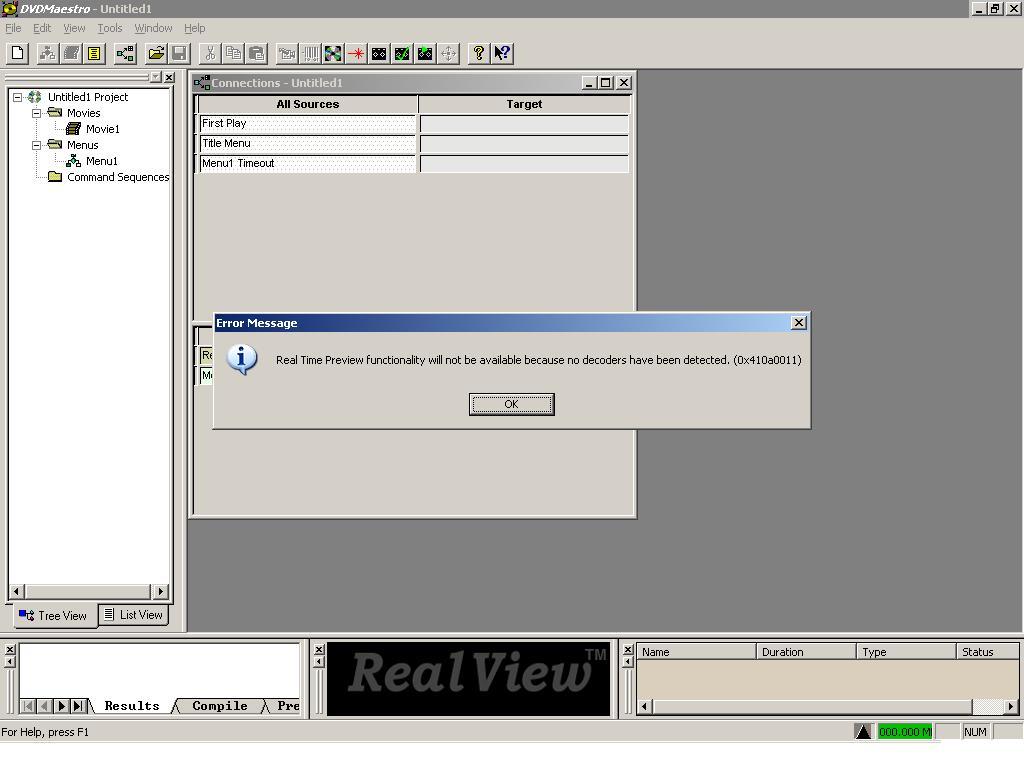Click the green arrow compile toolbar icon

[x=425, y=53]
